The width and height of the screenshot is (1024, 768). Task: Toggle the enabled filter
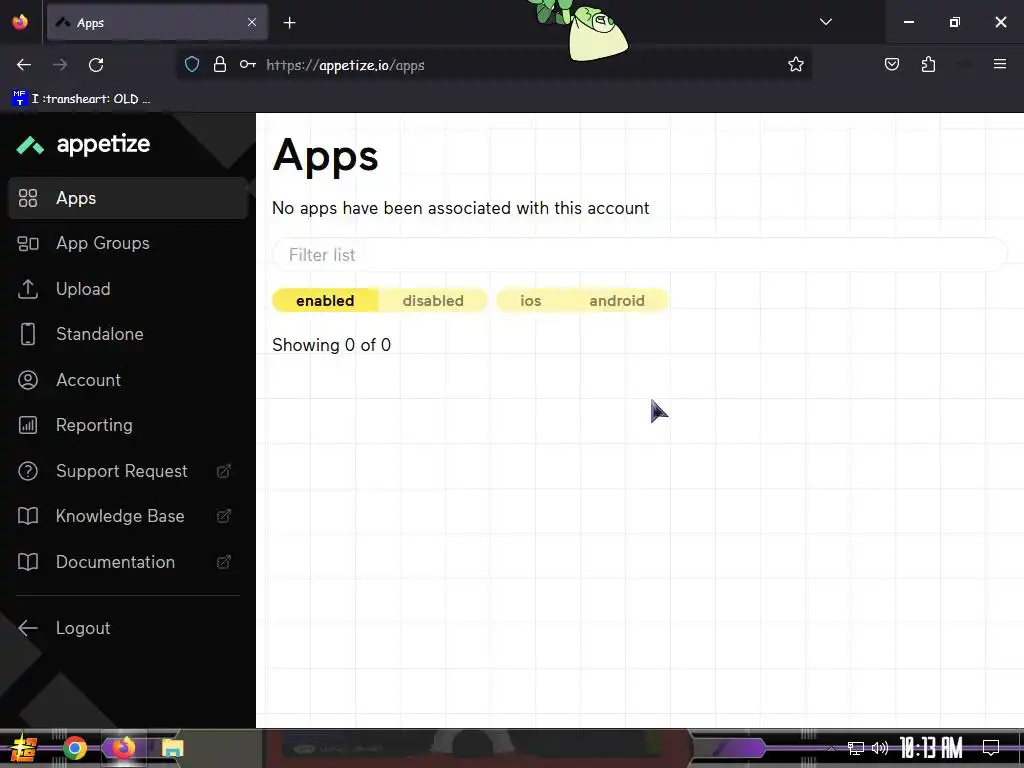tap(325, 300)
